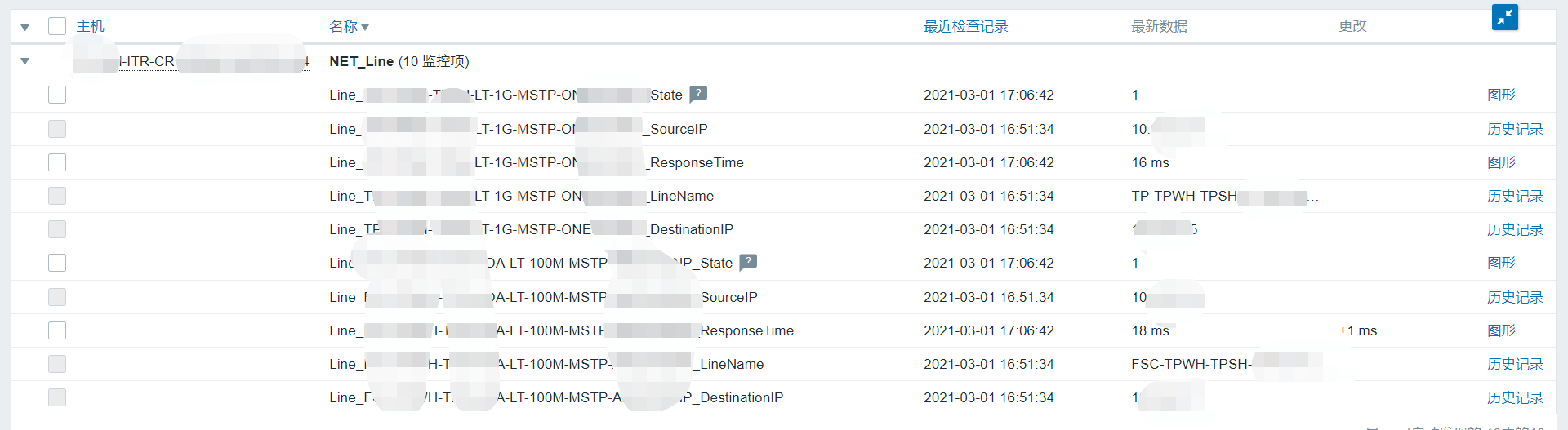The image size is (1568, 430).
Task: Toggle the select-all checkbox in header
Action: click(x=57, y=26)
